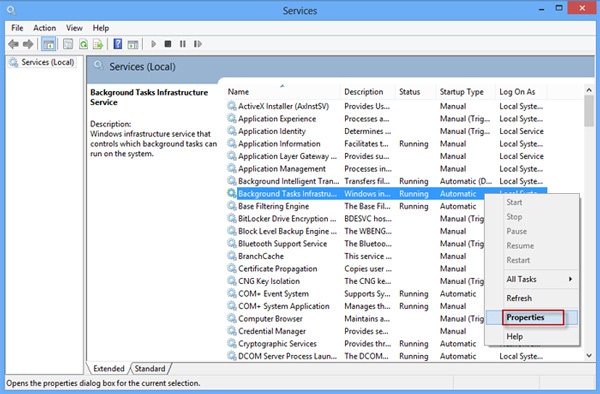Toggle Show/Hide Action Pane toolbar icon
600x394 pixels.
pyautogui.click(x=133, y=44)
